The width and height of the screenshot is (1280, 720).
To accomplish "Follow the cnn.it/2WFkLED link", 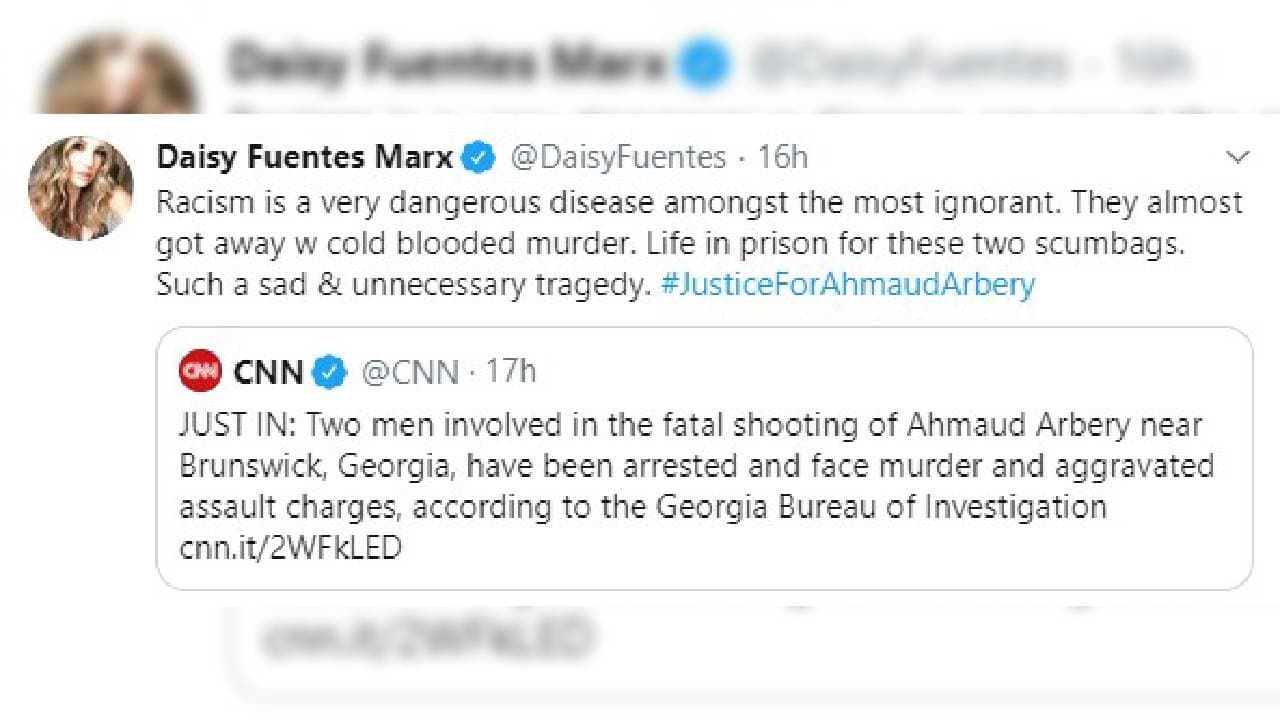I will tap(290, 548).
